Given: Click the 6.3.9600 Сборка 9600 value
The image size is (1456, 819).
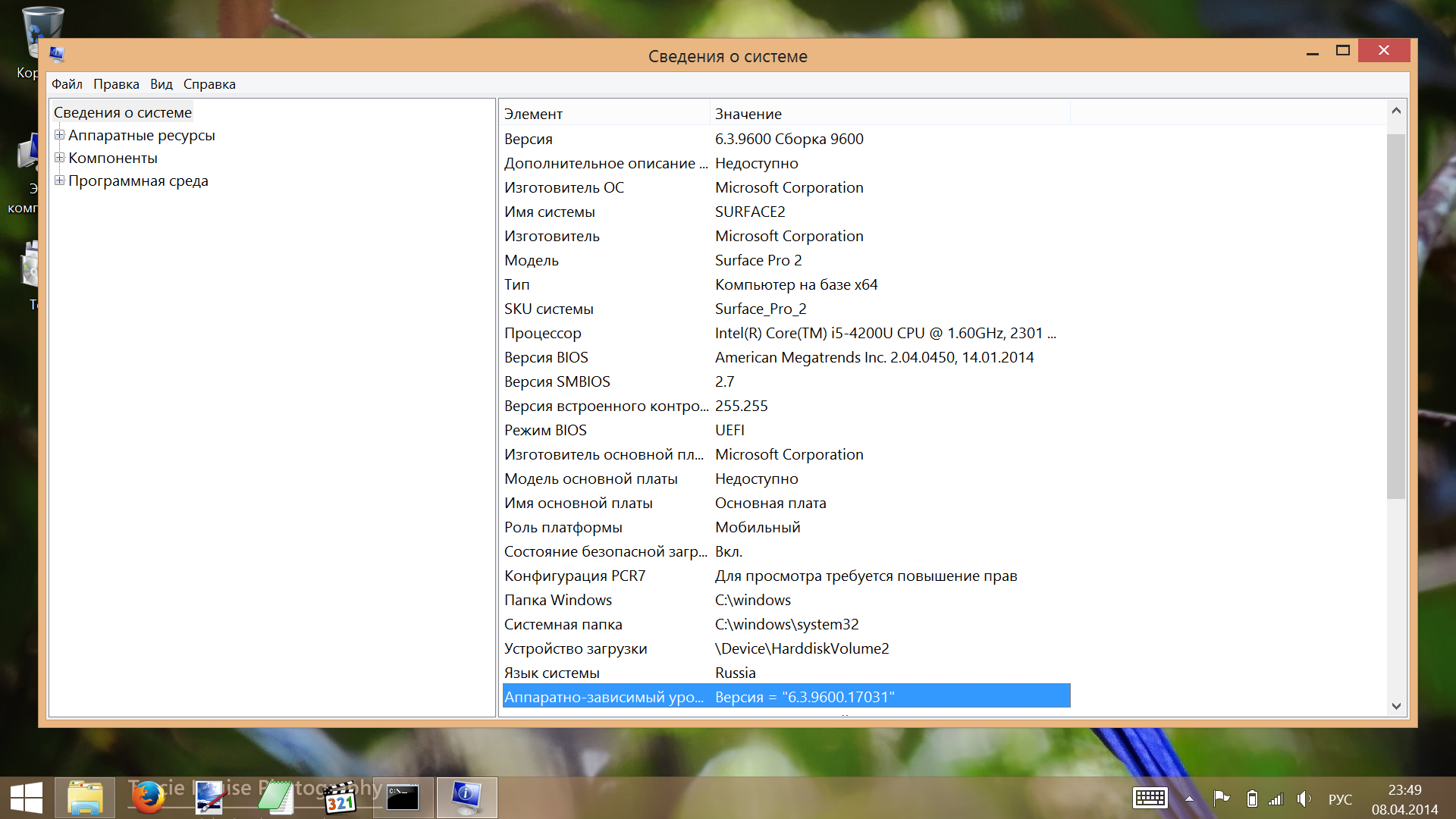Looking at the screenshot, I should pyautogui.click(x=789, y=139).
